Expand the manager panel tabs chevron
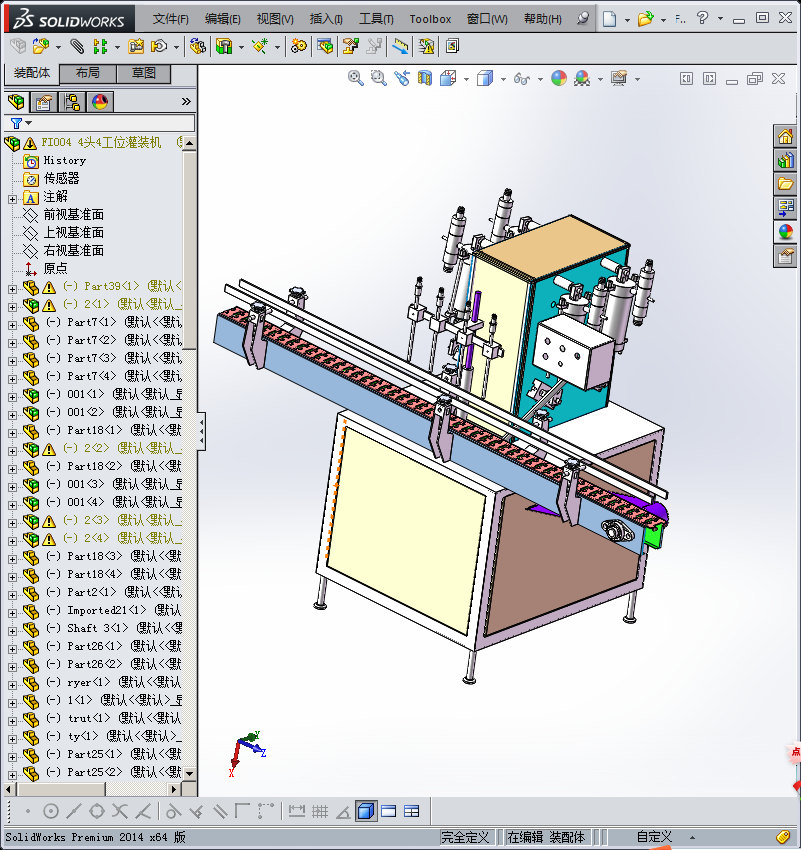801x850 pixels. [186, 101]
